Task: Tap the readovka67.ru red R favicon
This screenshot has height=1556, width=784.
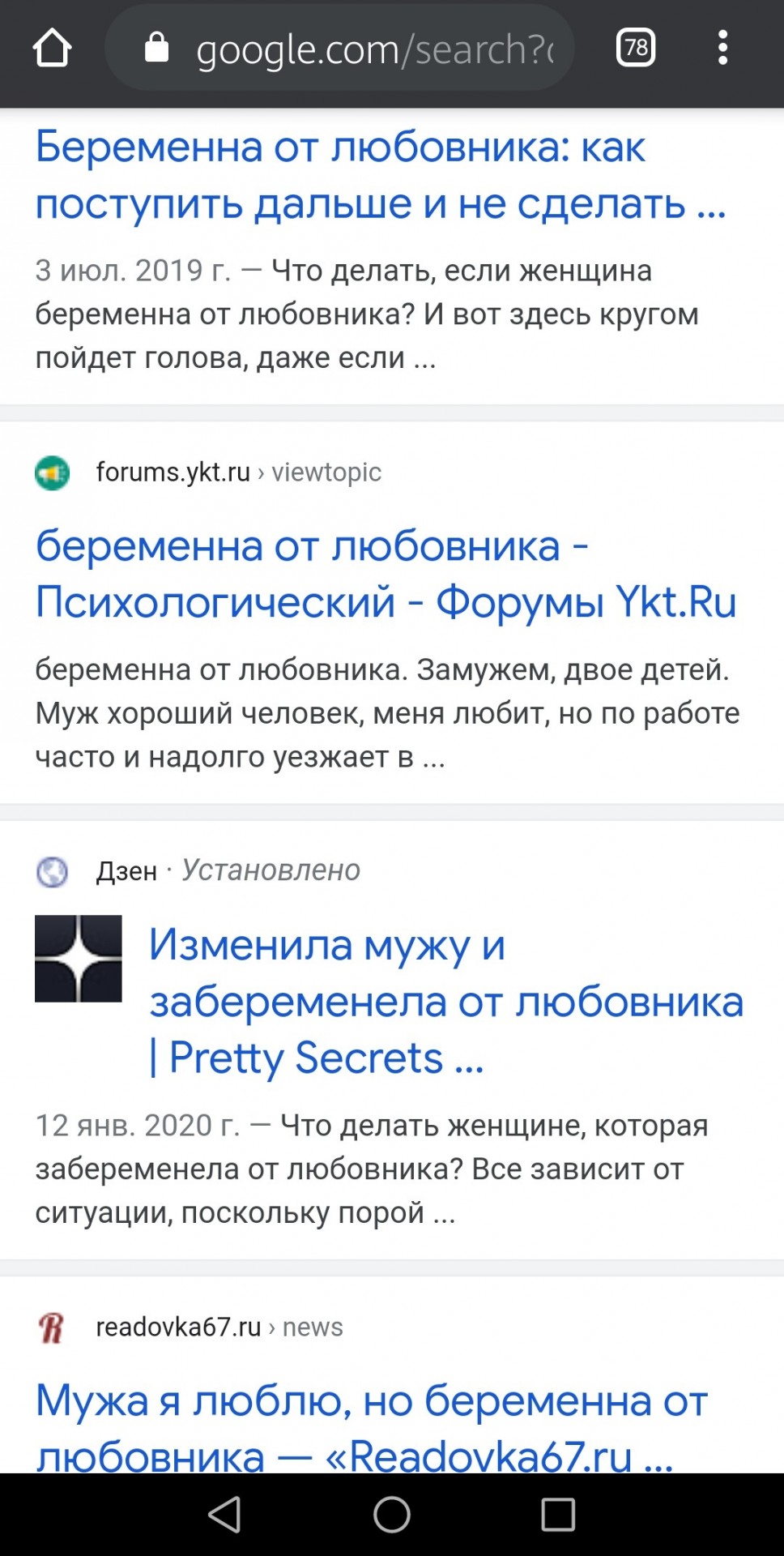Action: (53, 1327)
